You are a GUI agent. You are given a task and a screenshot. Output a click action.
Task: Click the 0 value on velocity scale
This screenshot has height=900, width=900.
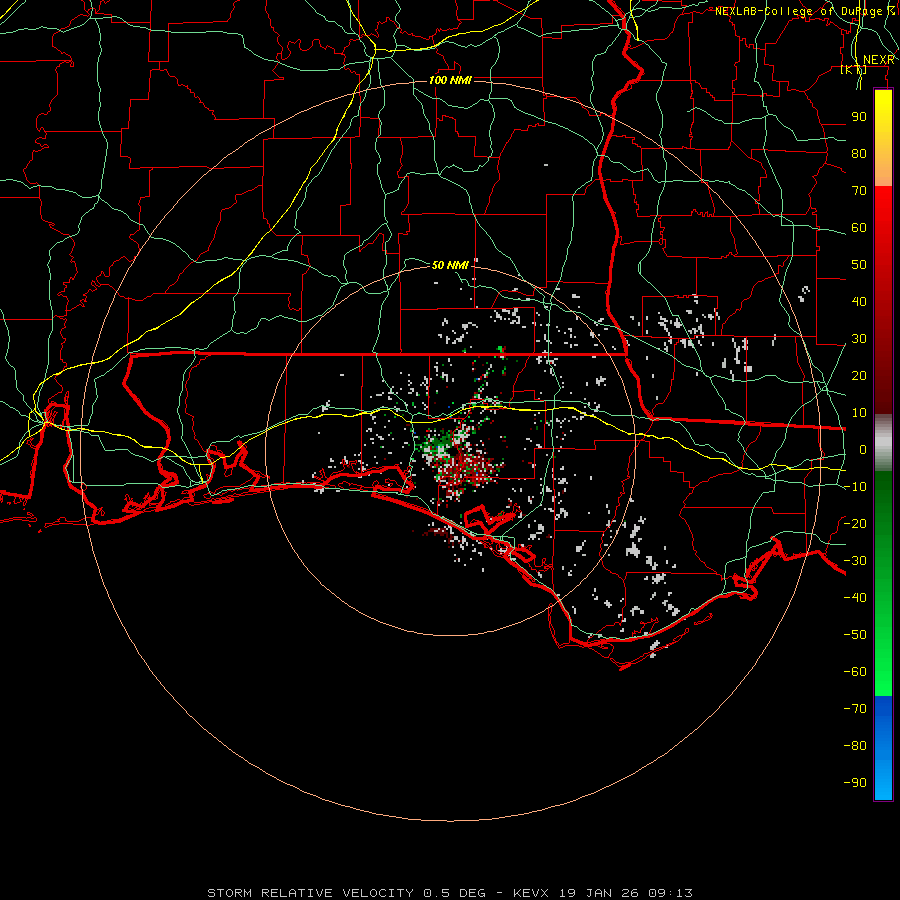tap(863, 449)
